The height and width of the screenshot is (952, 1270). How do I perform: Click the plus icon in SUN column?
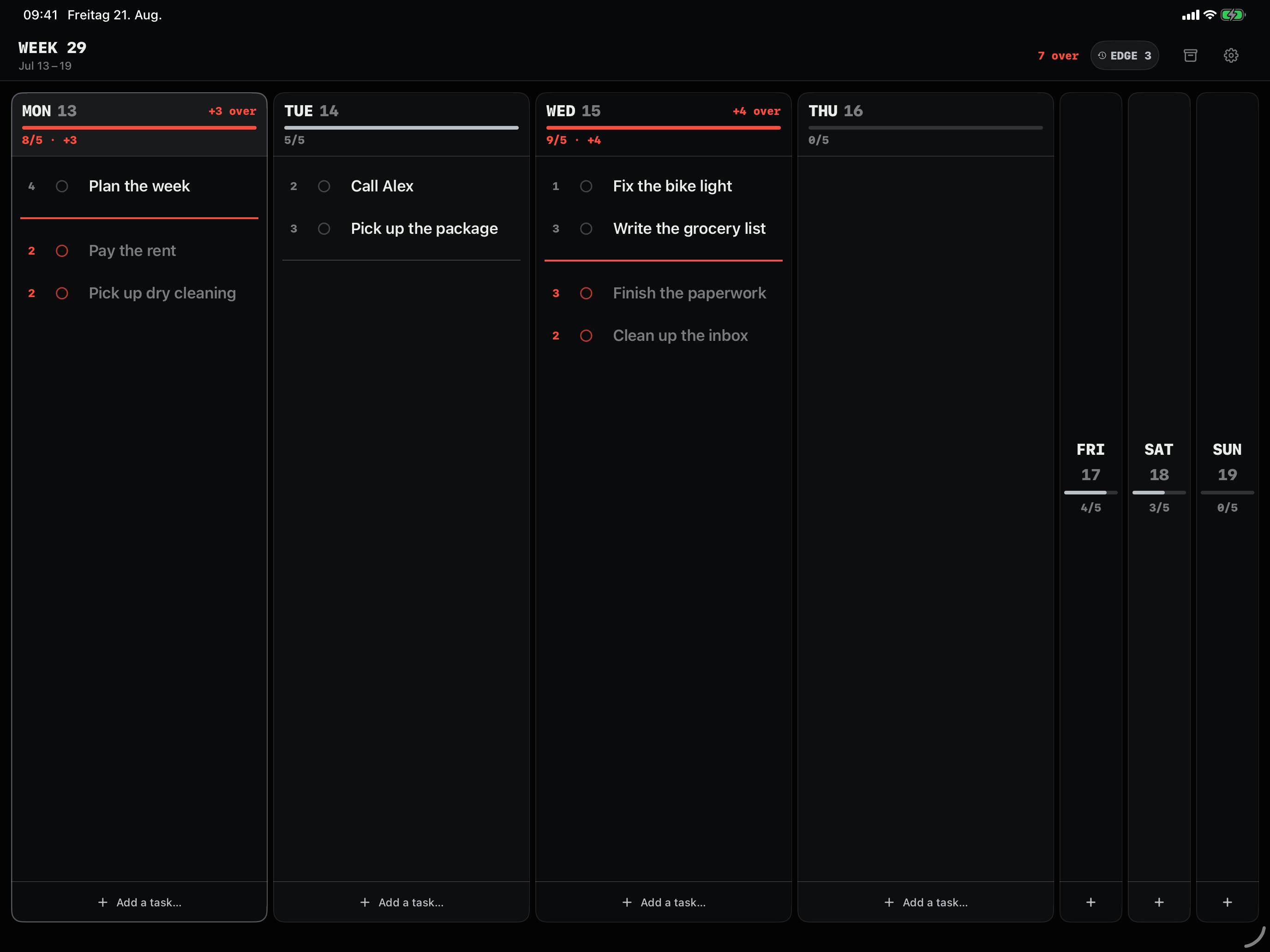[x=1228, y=902]
